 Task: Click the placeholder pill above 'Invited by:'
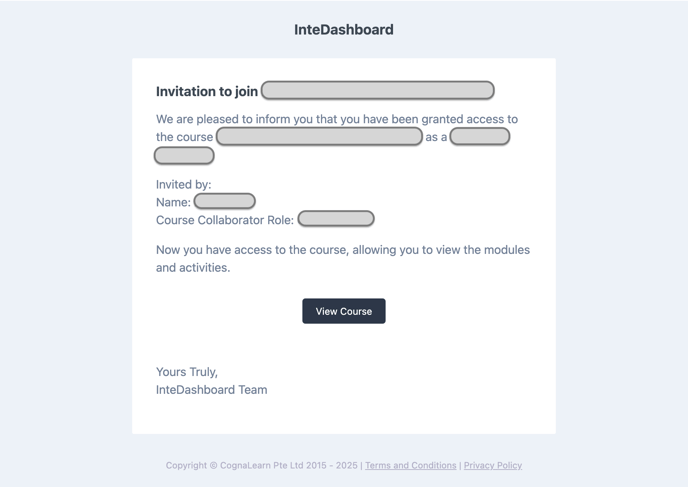click(x=184, y=156)
